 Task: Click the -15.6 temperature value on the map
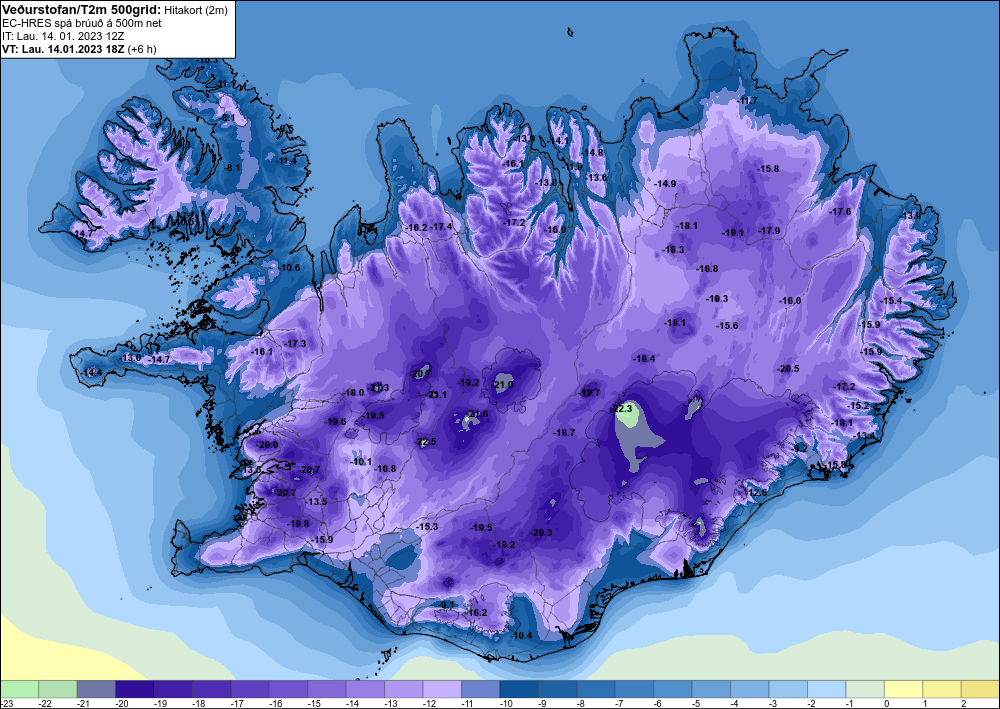pyautogui.click(x=728, y=325)
